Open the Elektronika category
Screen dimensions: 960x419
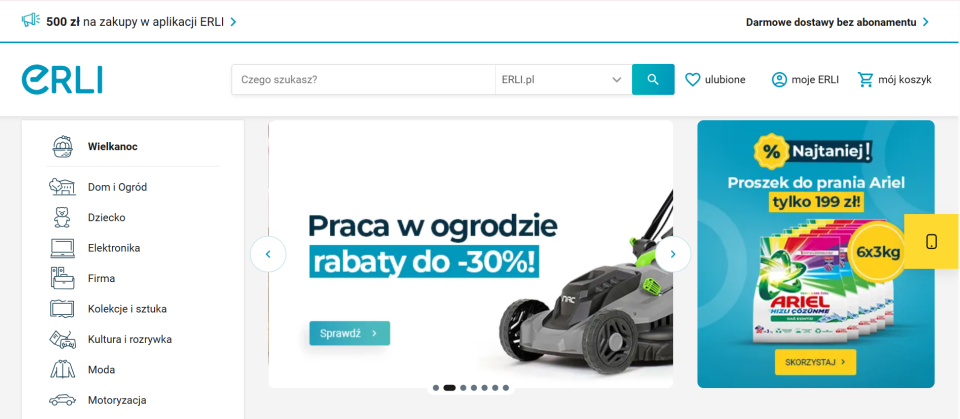click(x=114, y=248)
